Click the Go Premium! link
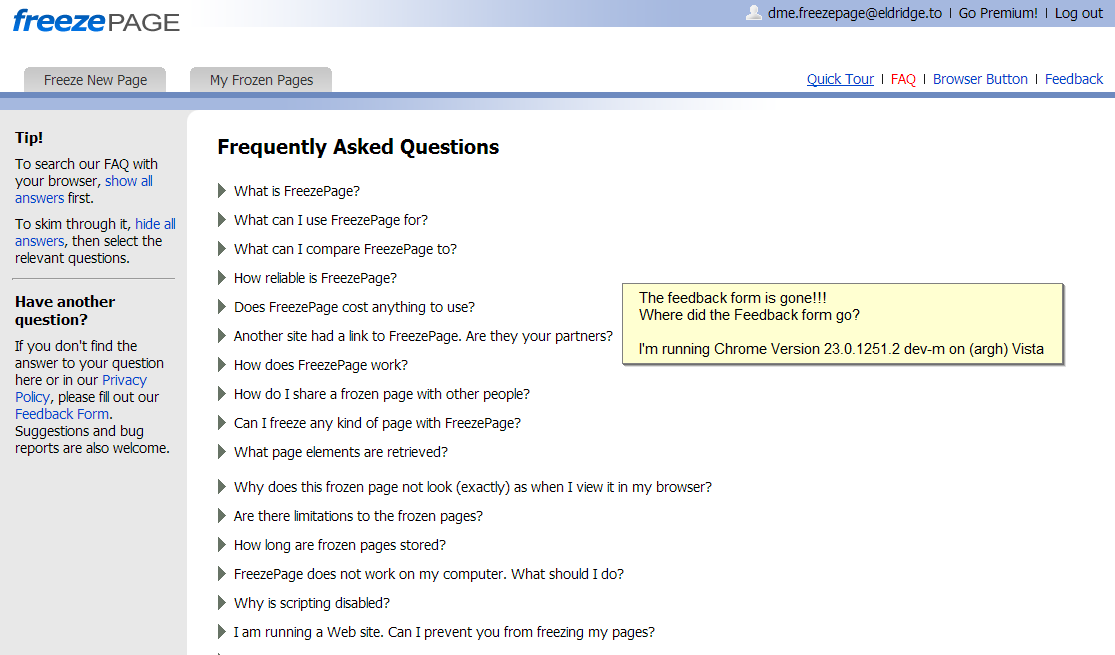This screenshot has width=1115, height=655. [998, 13]
